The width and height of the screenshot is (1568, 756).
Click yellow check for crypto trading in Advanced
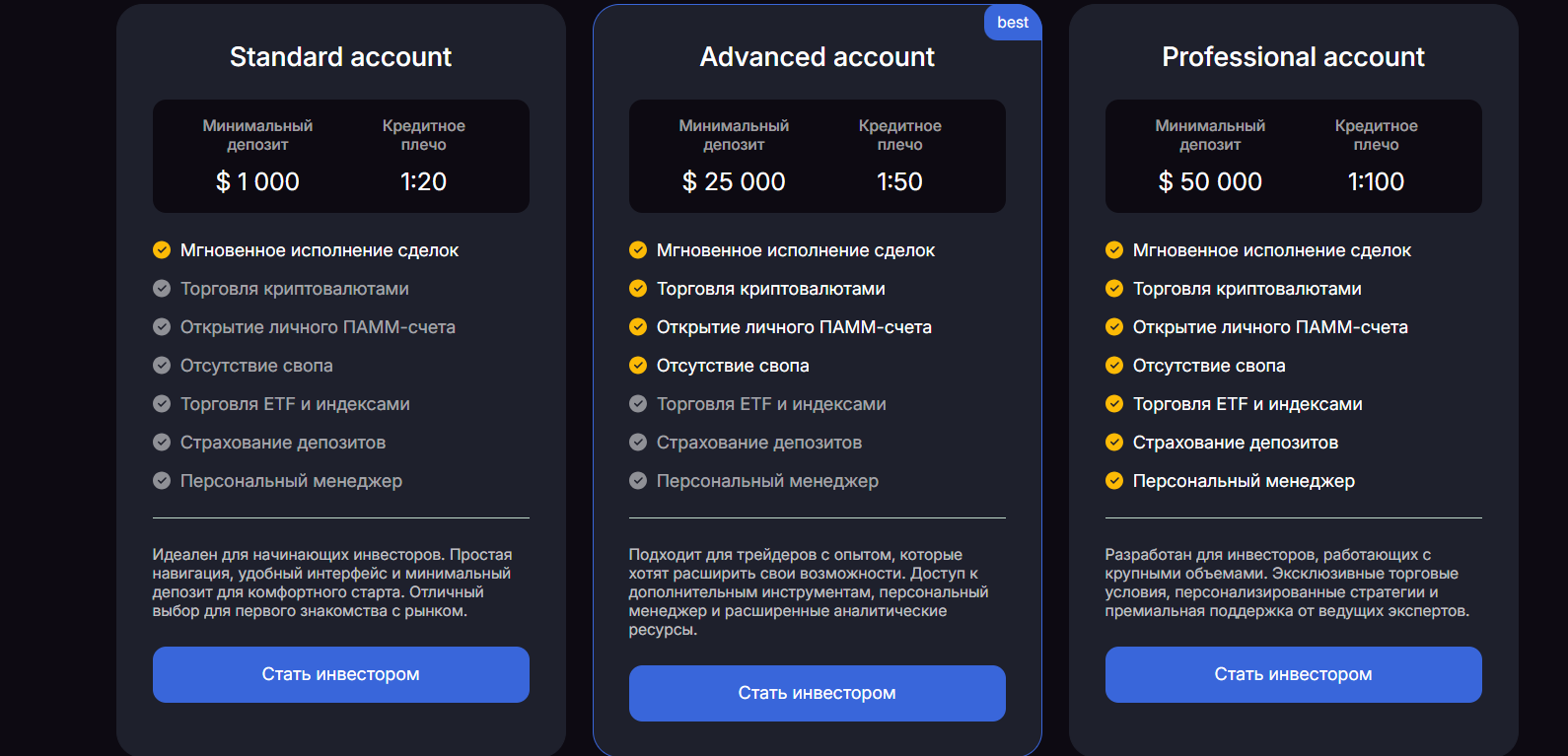point(638,289)
